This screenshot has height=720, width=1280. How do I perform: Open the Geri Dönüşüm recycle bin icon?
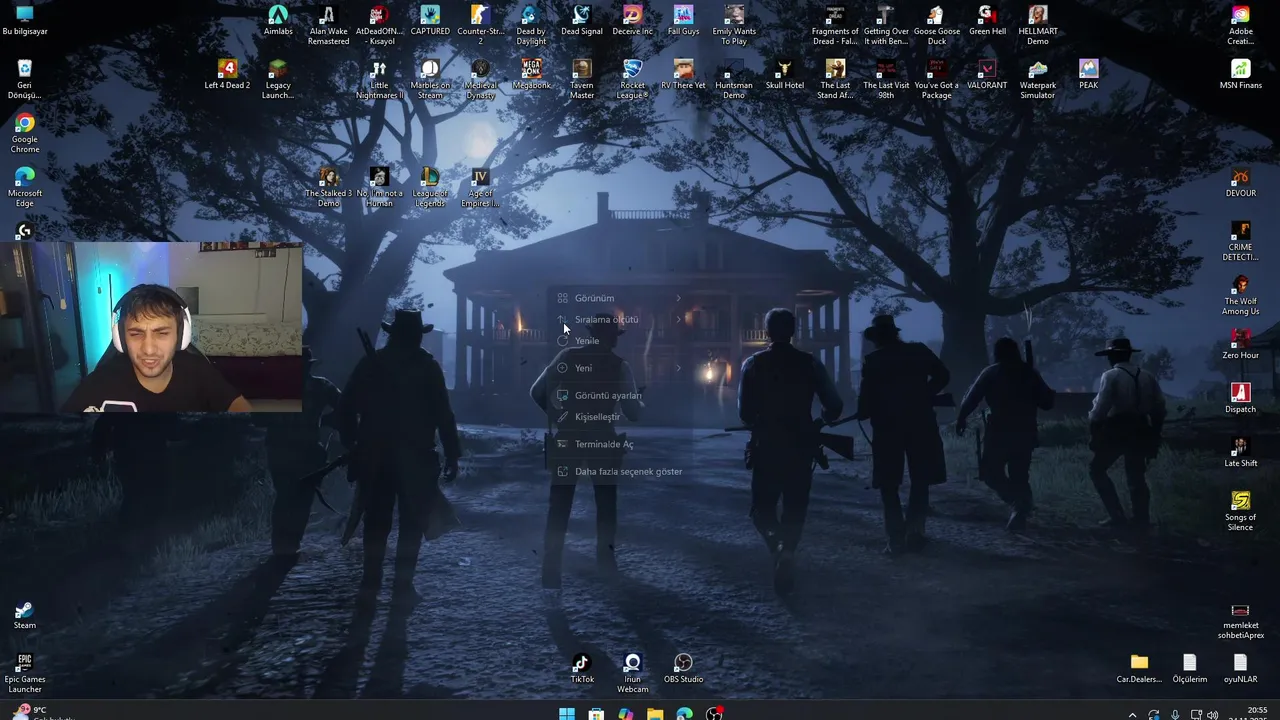coord(25,78)
